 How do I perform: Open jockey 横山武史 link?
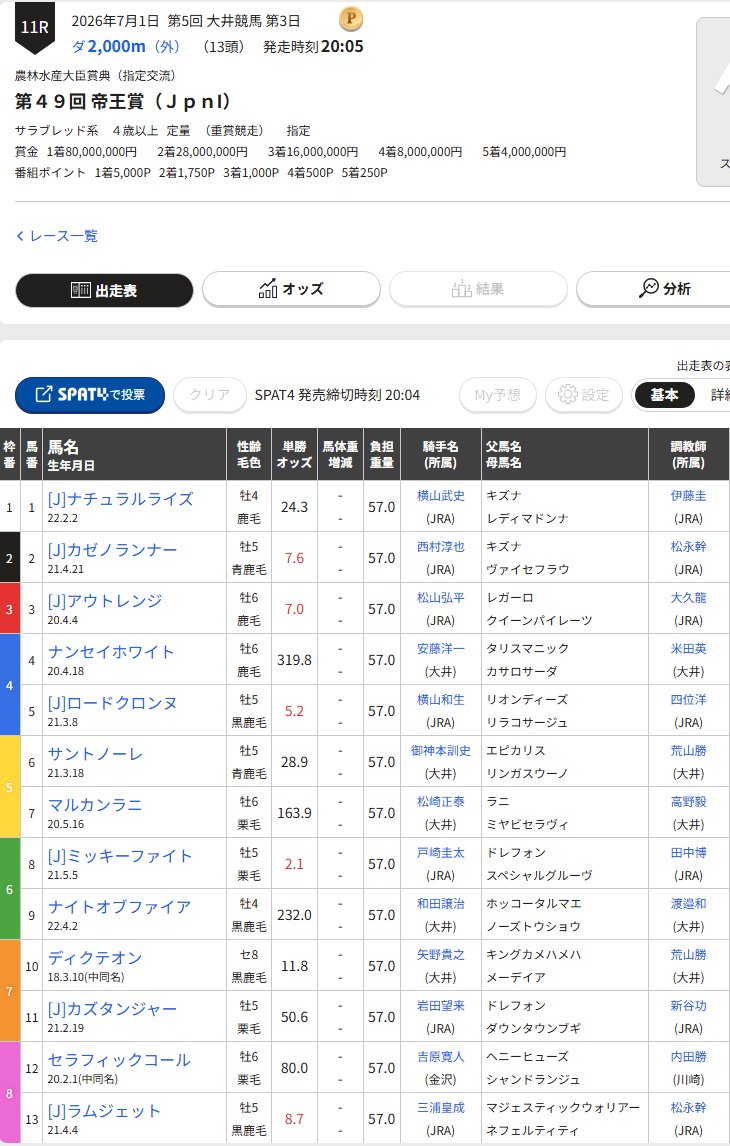click(x=441, y=496)
